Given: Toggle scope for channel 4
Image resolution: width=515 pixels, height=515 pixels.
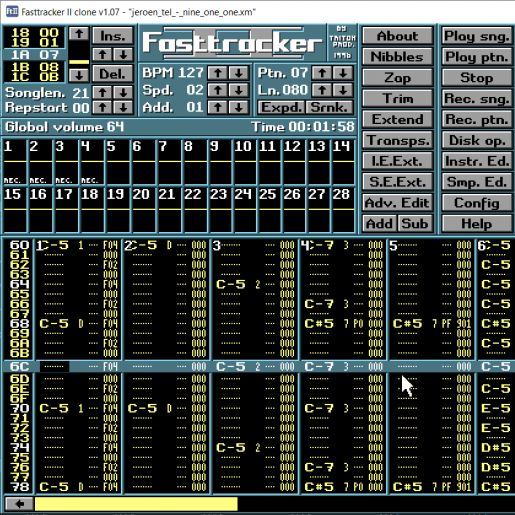Looking at the screenshot, I should point(92,162).
